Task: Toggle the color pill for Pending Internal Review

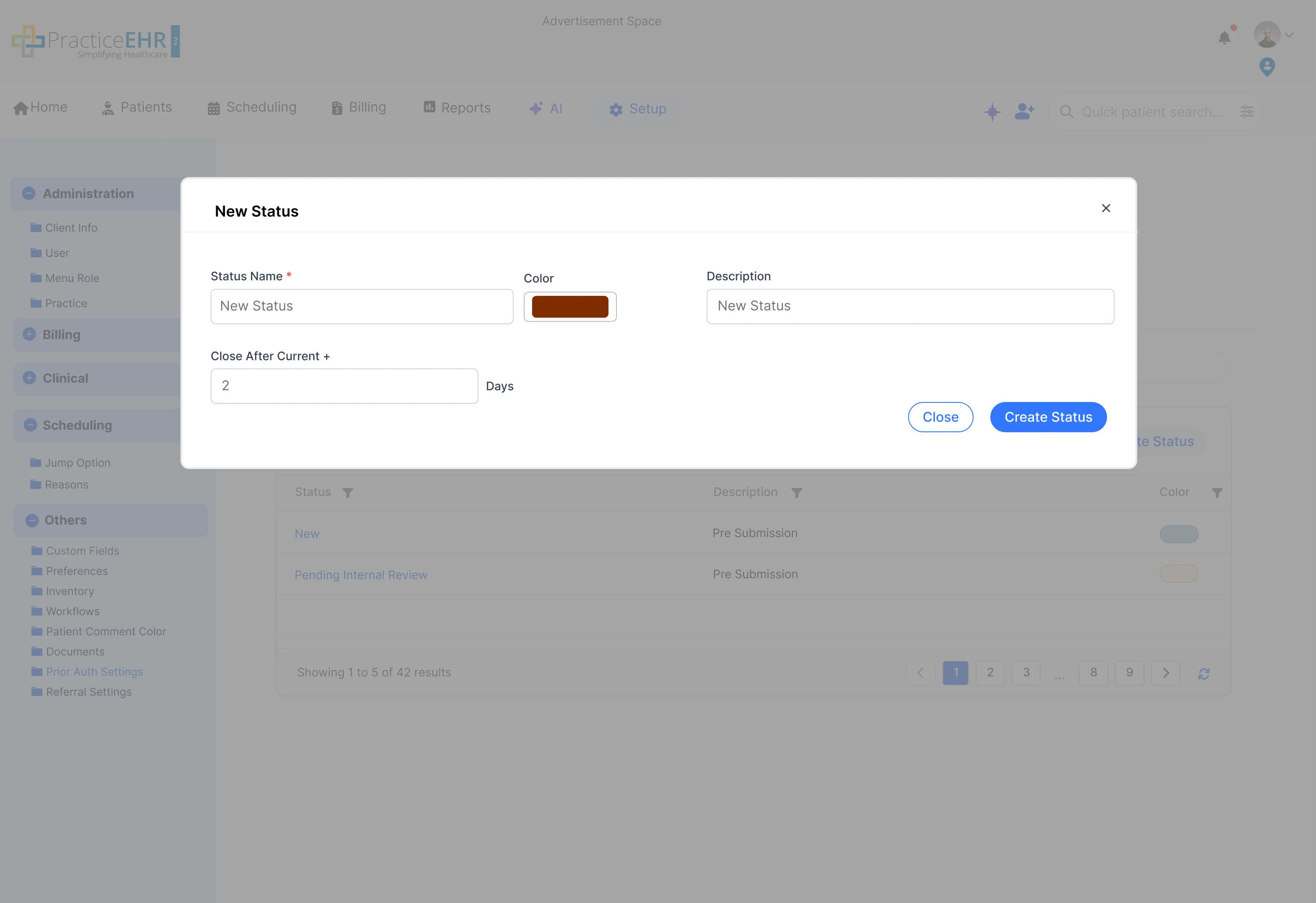Action: 1178,574
